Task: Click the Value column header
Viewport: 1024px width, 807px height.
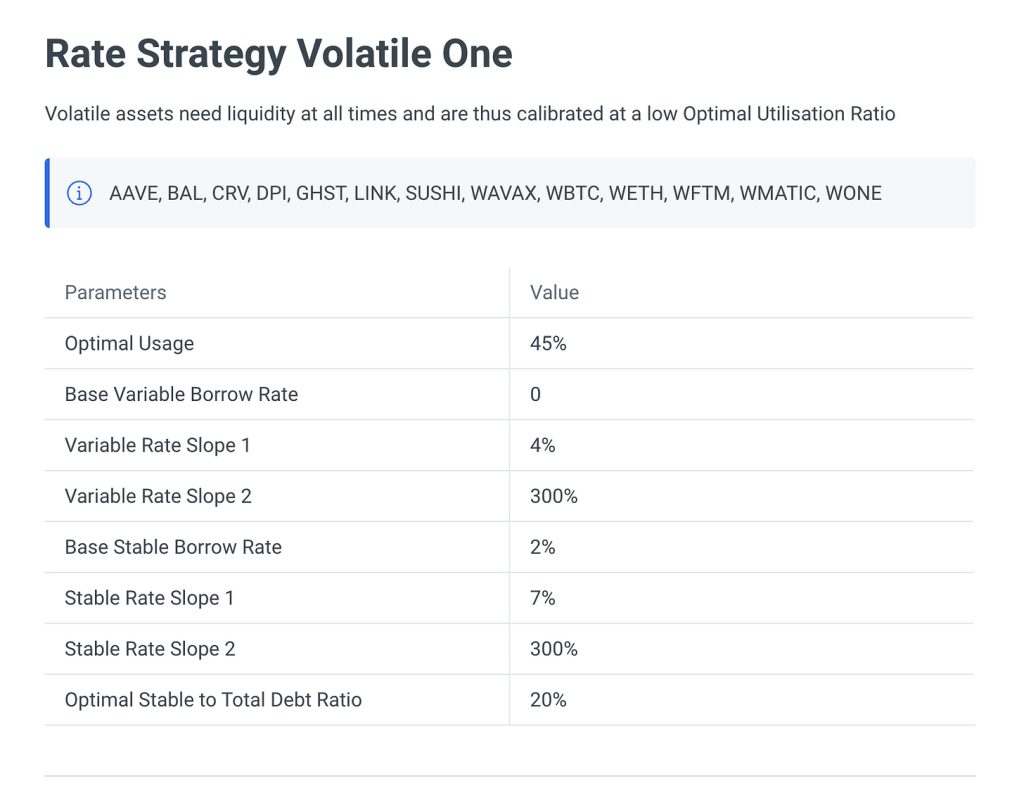Action: click(x=554, y=293)
